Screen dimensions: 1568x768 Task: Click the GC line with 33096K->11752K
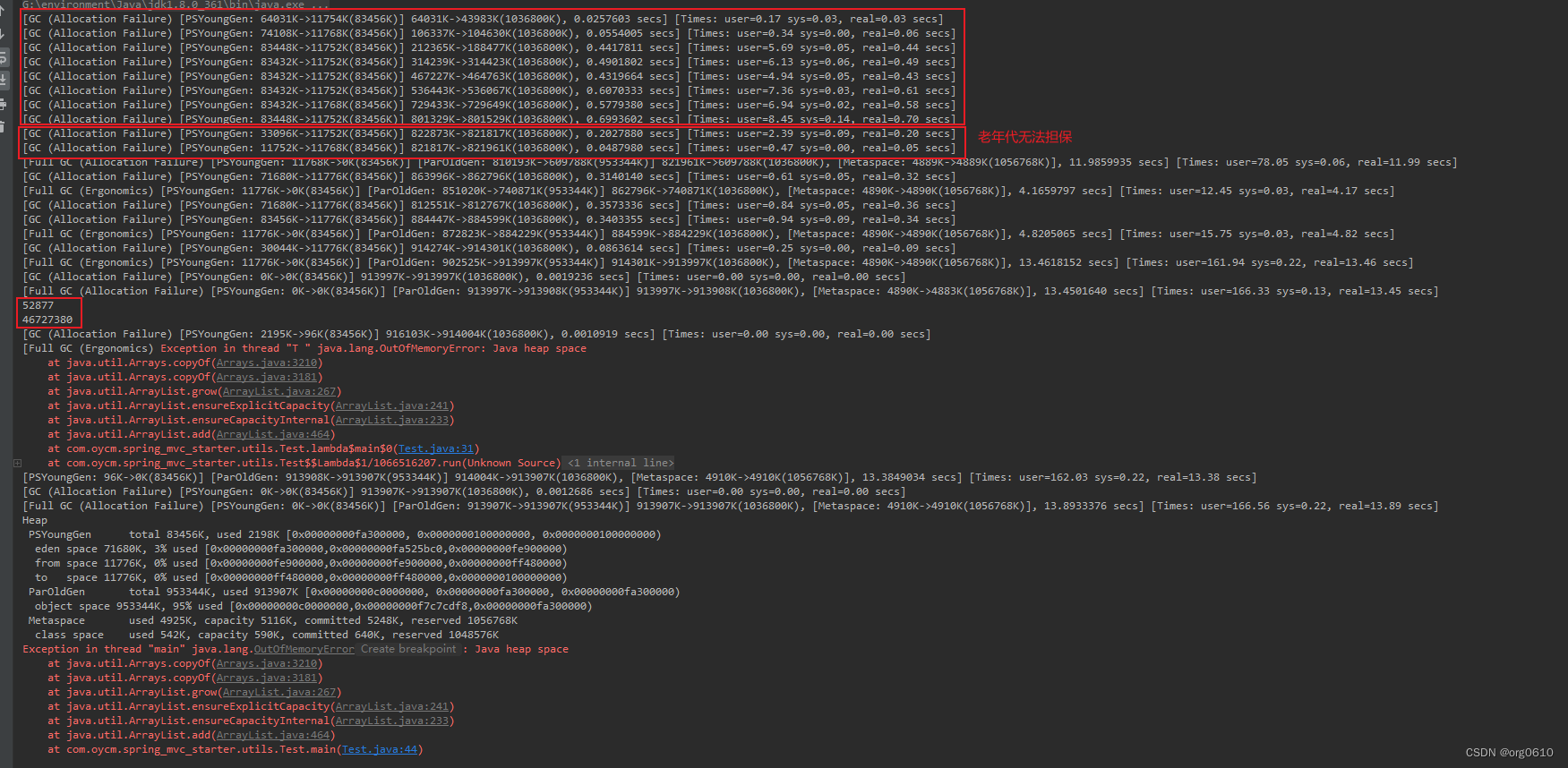(489, 133)
